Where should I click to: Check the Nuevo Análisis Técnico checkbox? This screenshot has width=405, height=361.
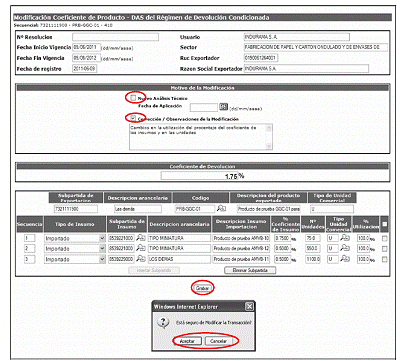click(x=133, y=98)
